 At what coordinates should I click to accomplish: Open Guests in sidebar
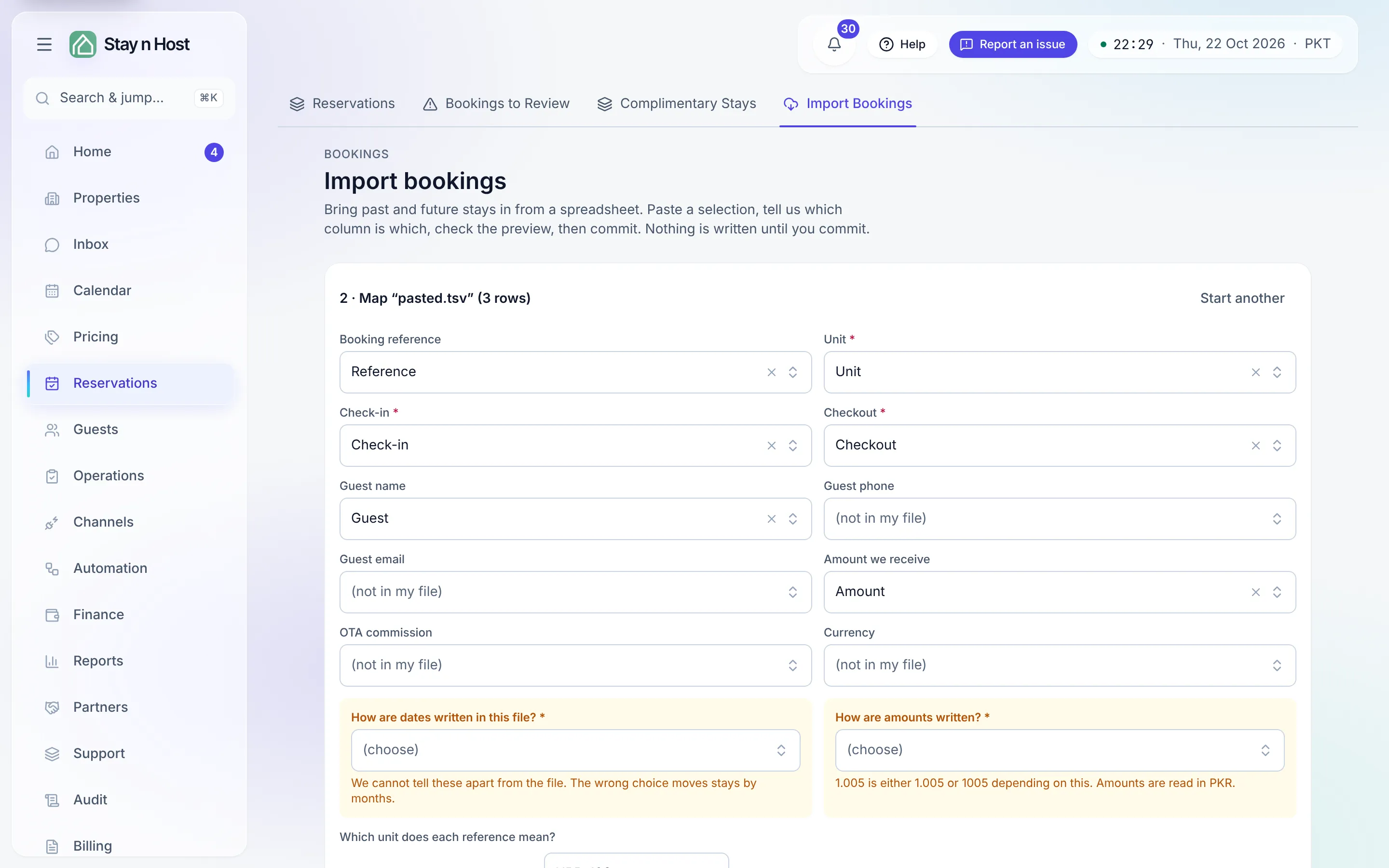130,430
